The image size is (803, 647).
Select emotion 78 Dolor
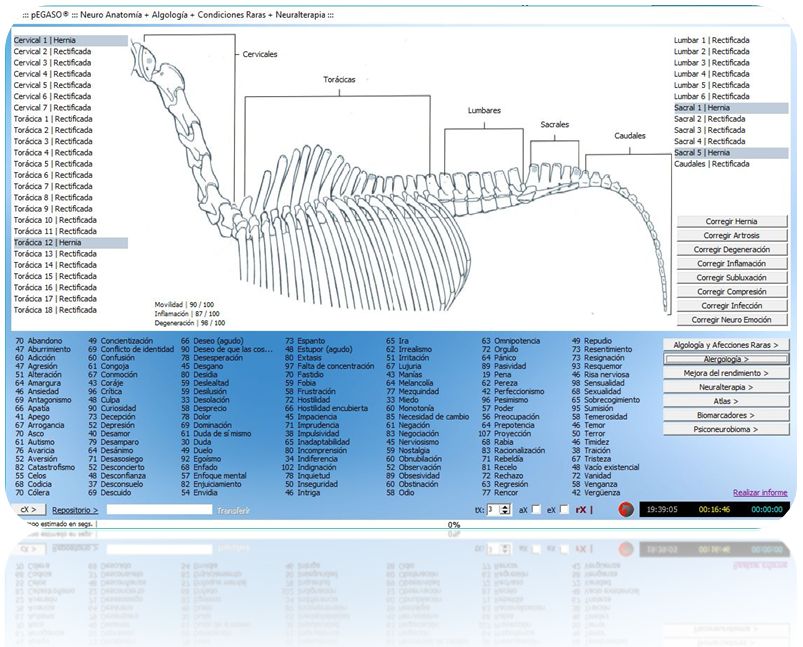[x=196, y=416]
